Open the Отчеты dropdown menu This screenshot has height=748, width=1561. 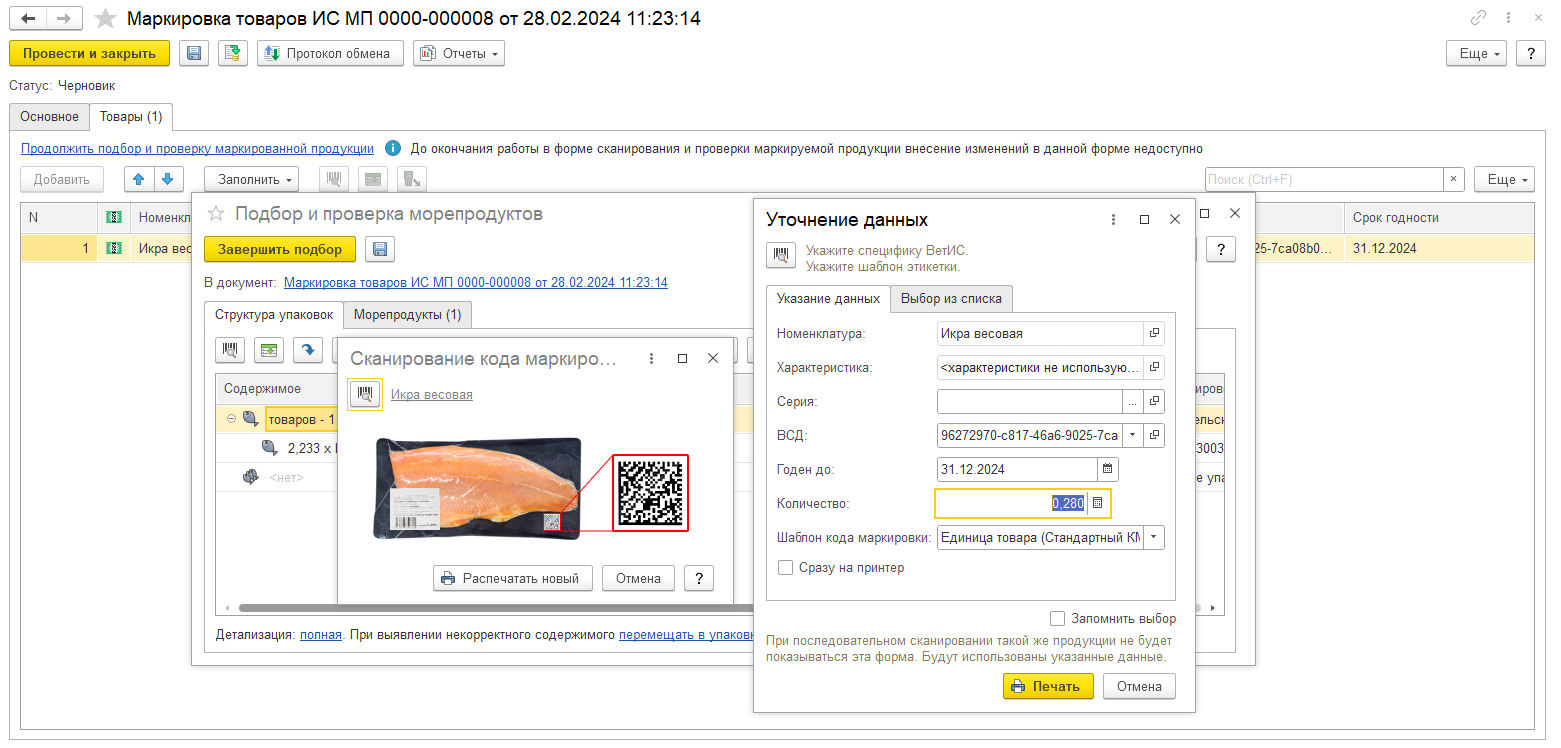[459, 54]
